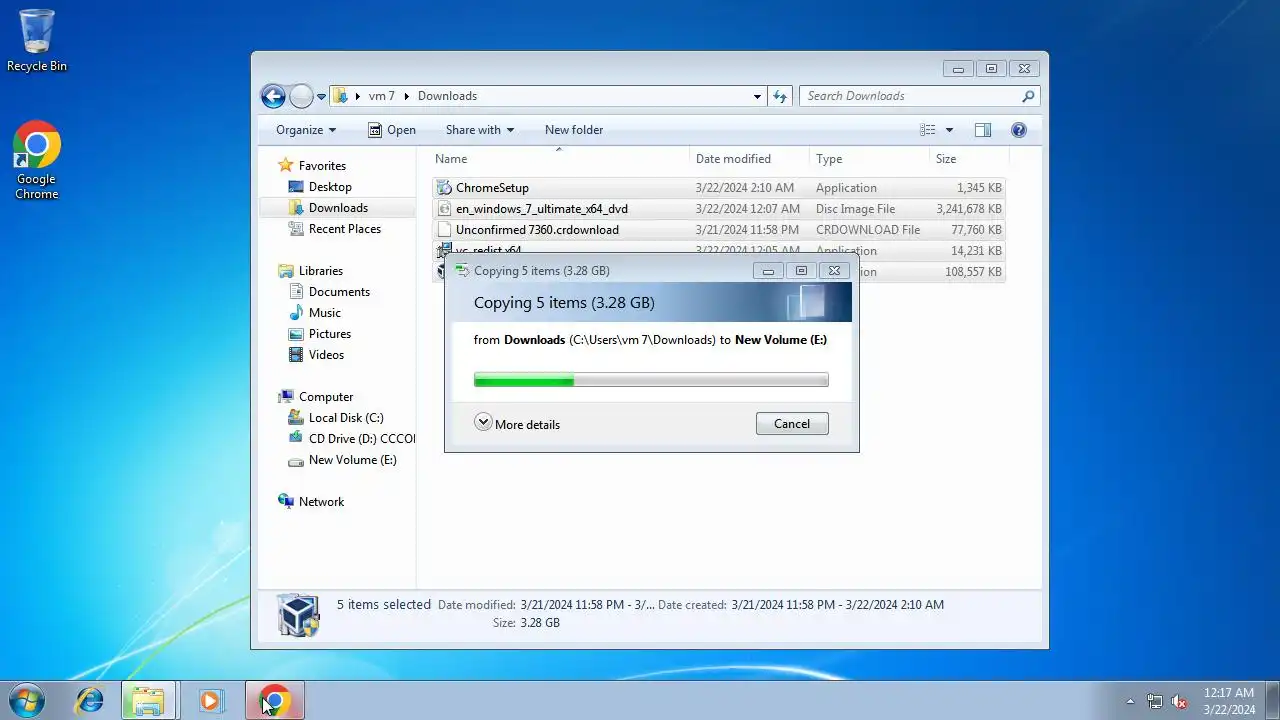This screenshot has width=1280, height=720.
Task: Open Windows Media Player from taskbar
Action: (x=210, y=701)
